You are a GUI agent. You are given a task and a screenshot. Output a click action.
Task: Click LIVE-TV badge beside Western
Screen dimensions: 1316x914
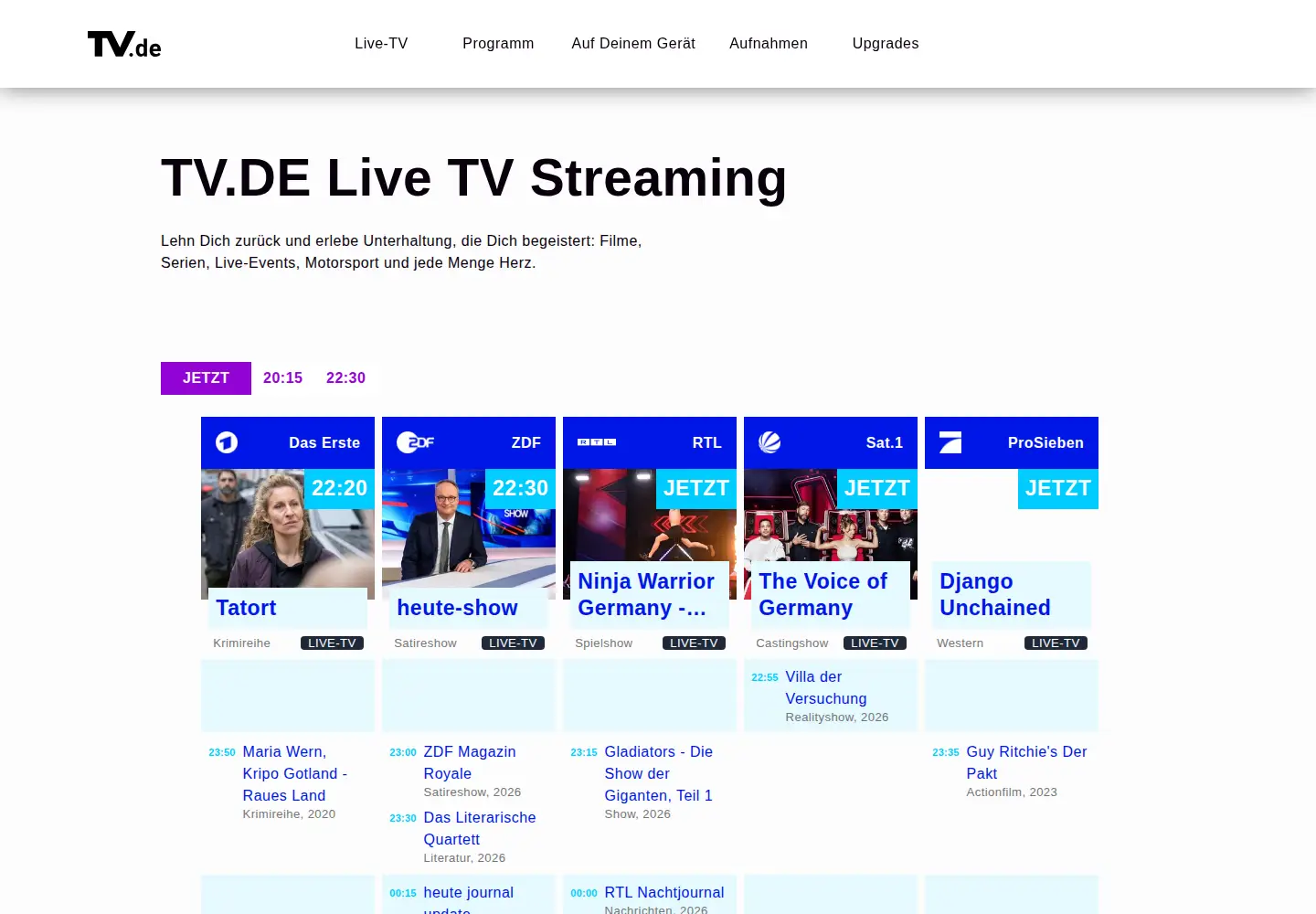[1056, 643]
